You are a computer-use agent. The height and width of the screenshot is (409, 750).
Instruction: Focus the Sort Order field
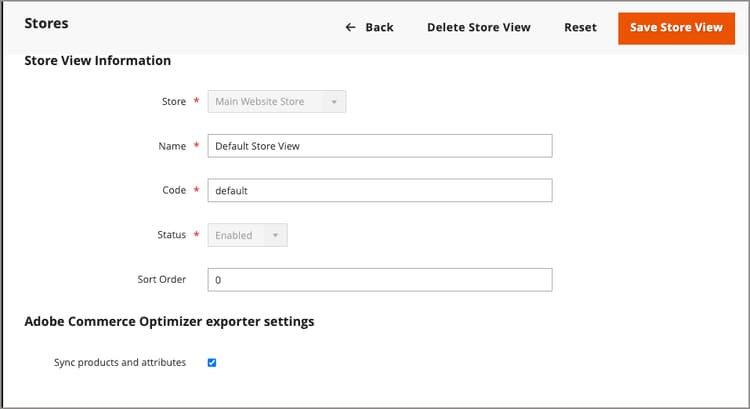pos(380,280)
